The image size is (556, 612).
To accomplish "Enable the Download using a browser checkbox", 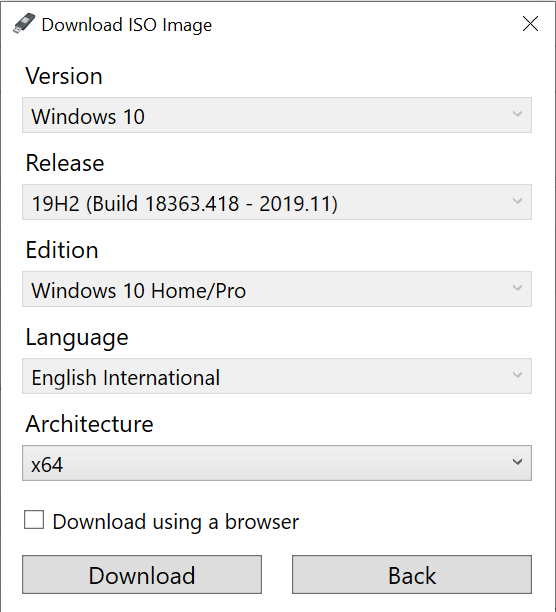I will tap(34, 520).
